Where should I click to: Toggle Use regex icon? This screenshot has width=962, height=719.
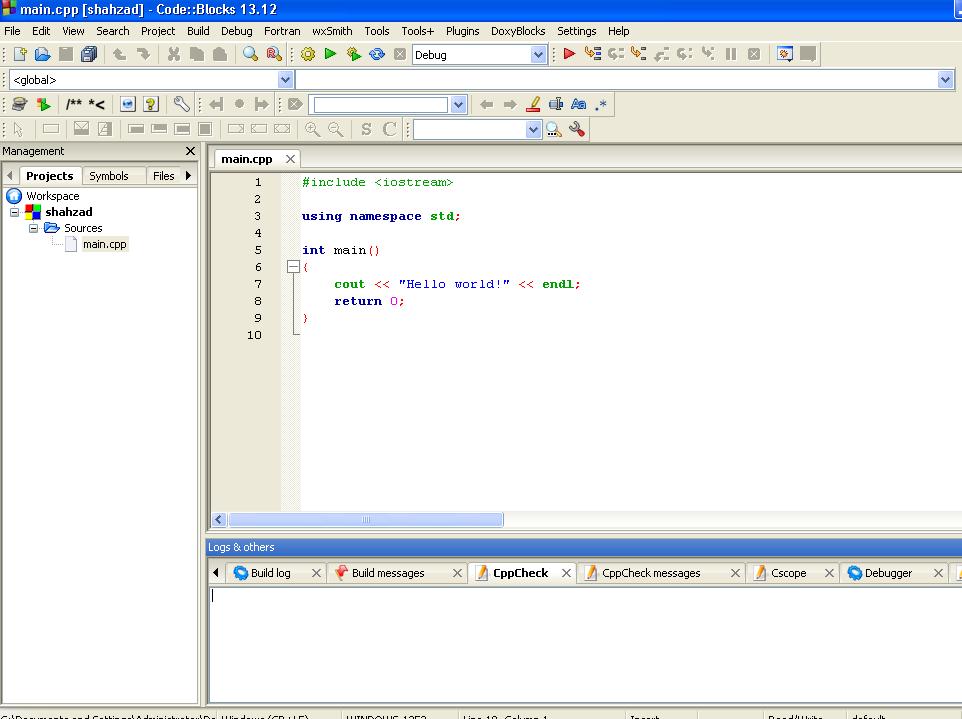[601, 104]
